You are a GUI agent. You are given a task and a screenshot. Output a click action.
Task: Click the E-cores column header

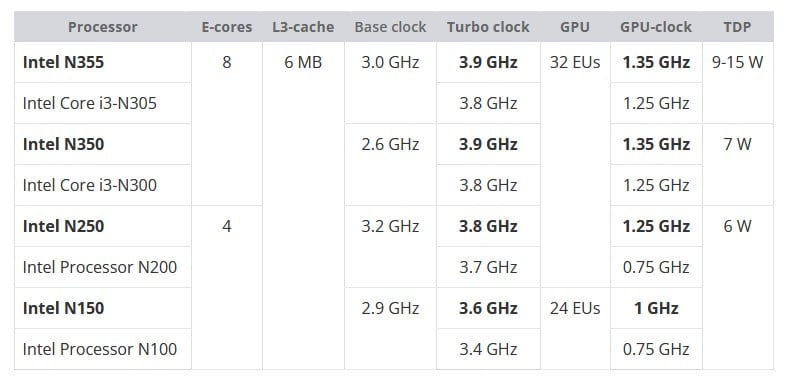pos(227,27)
